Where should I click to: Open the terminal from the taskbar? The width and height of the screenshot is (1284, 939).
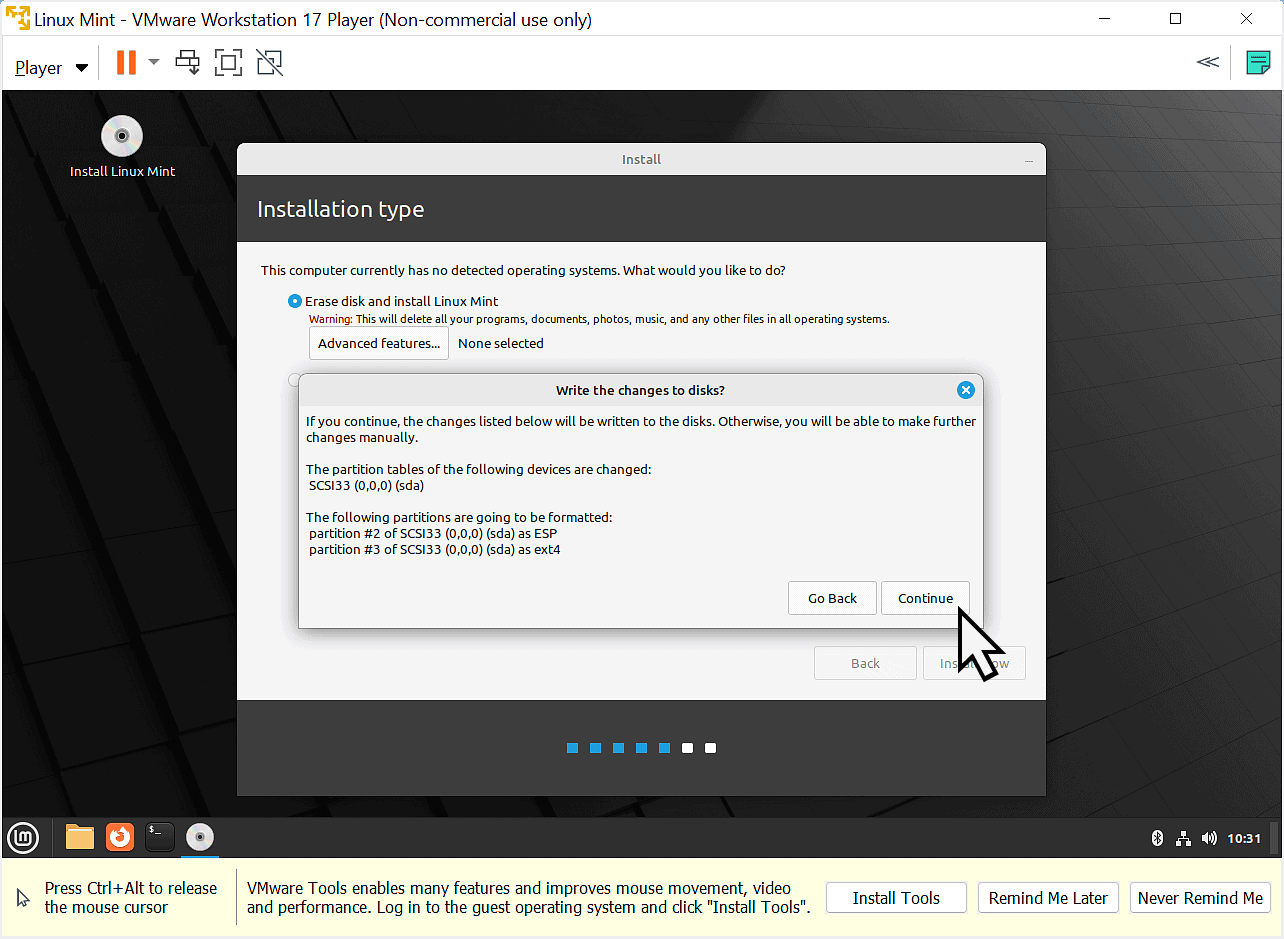click(x=159, y=837)
